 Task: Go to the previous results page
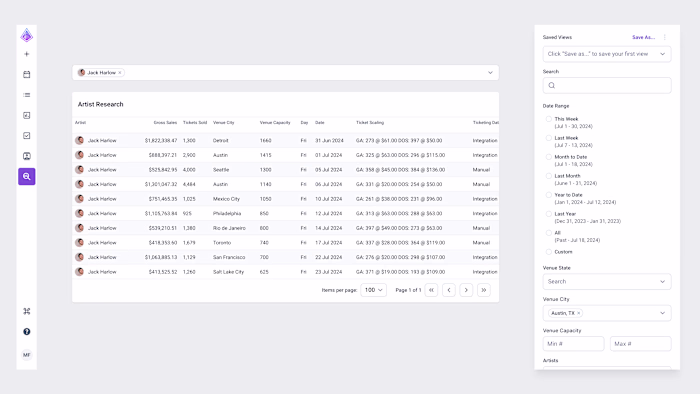[449, 290]
